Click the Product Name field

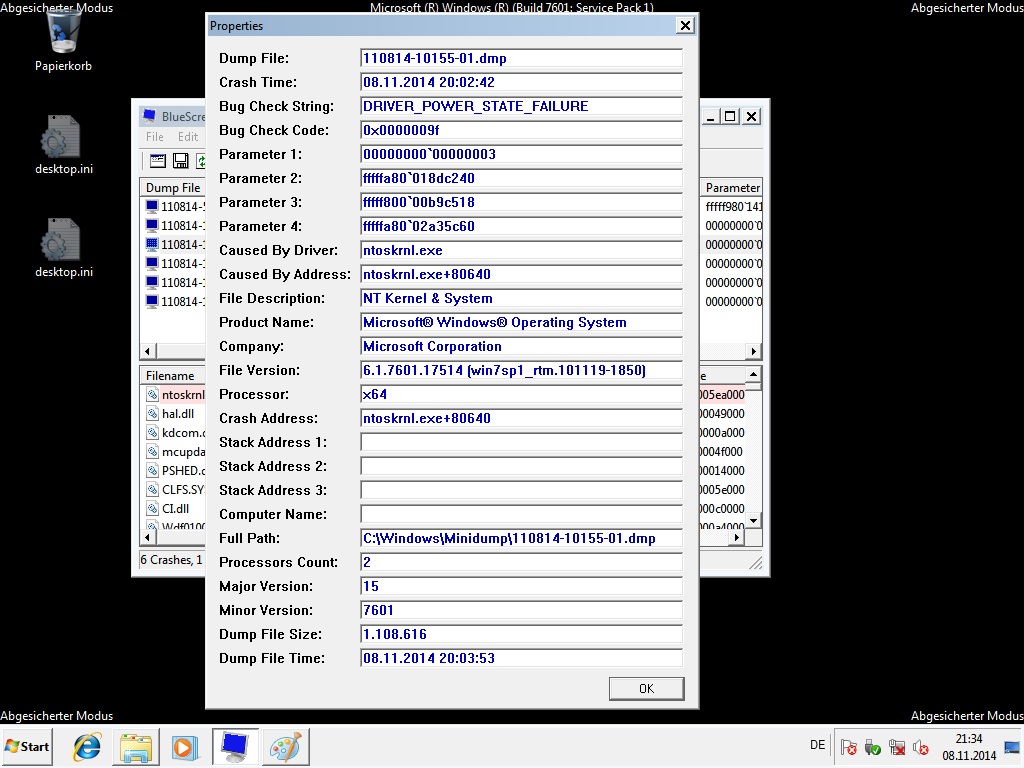[x=521, y=322]
